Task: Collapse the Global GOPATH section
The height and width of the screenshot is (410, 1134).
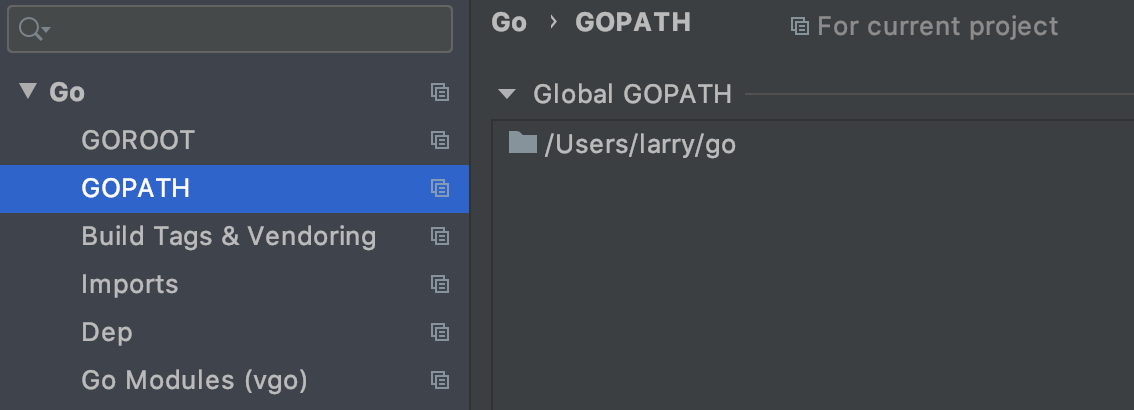Action: [x=507, y=95]
